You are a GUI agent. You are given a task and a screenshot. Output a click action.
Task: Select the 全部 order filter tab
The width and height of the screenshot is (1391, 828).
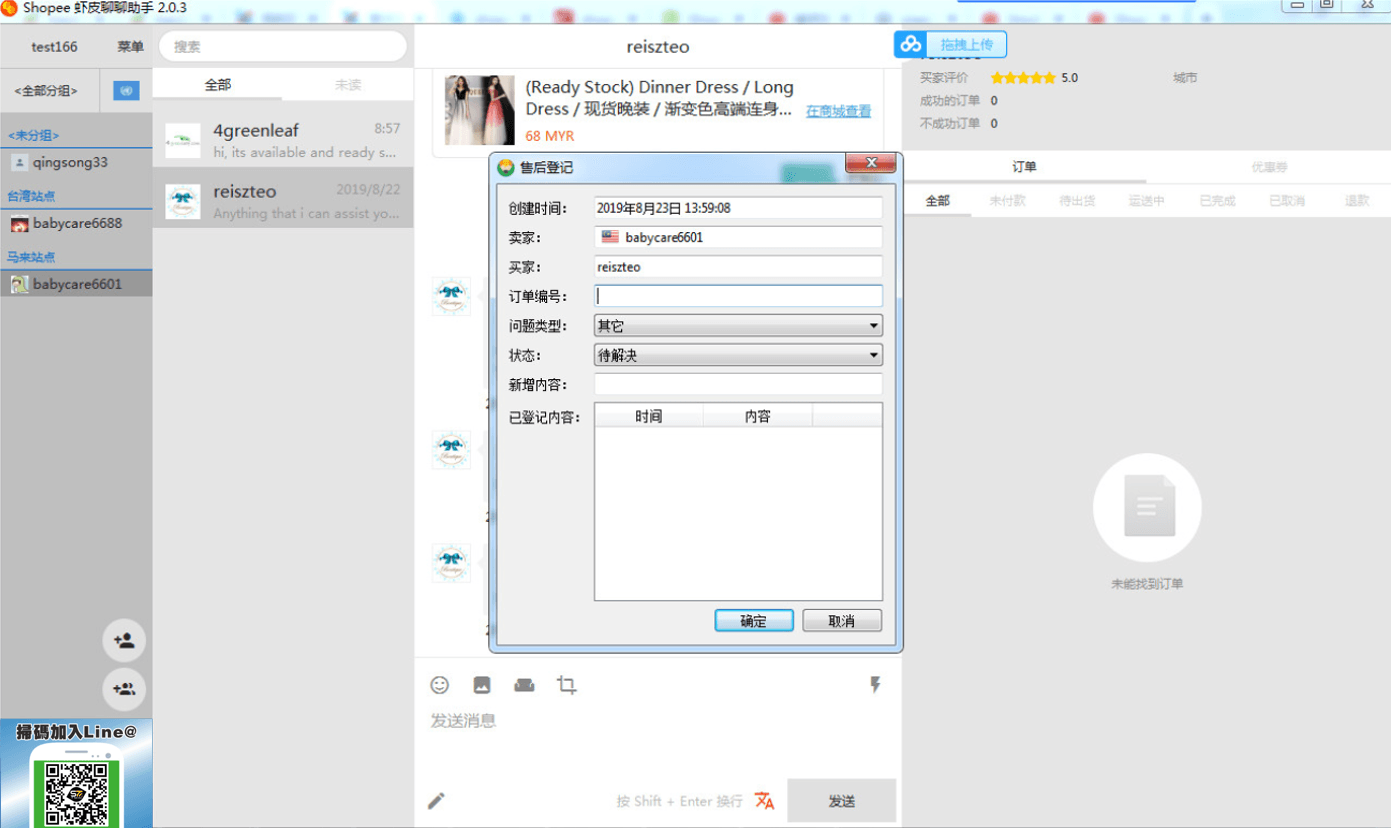click(937, 201)
